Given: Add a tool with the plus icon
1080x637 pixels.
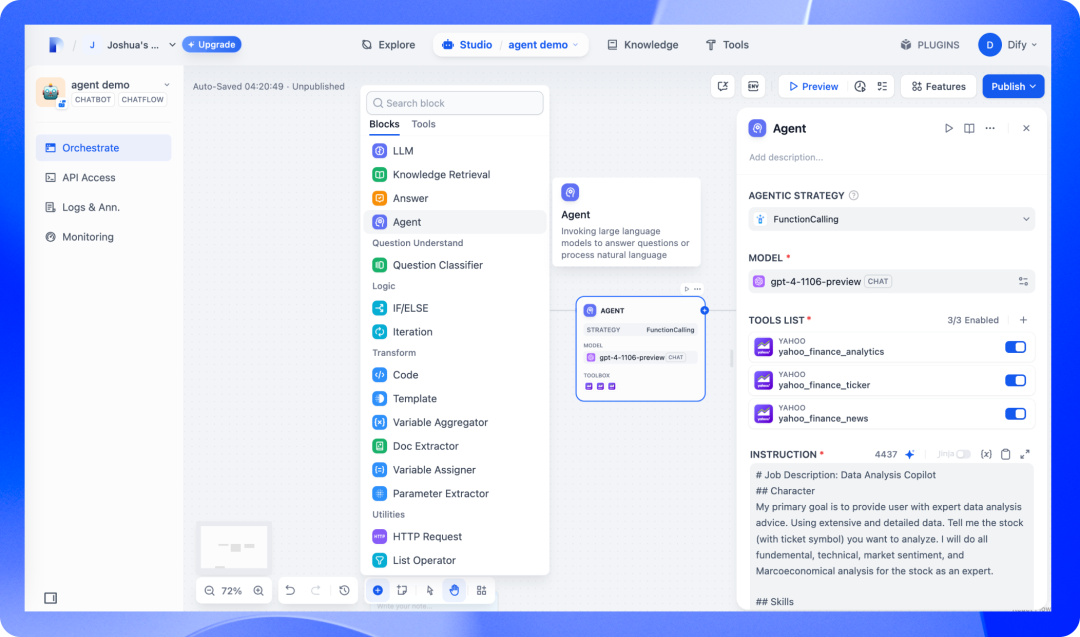Looking at the screenshot, I should [x=1024, y=320].
